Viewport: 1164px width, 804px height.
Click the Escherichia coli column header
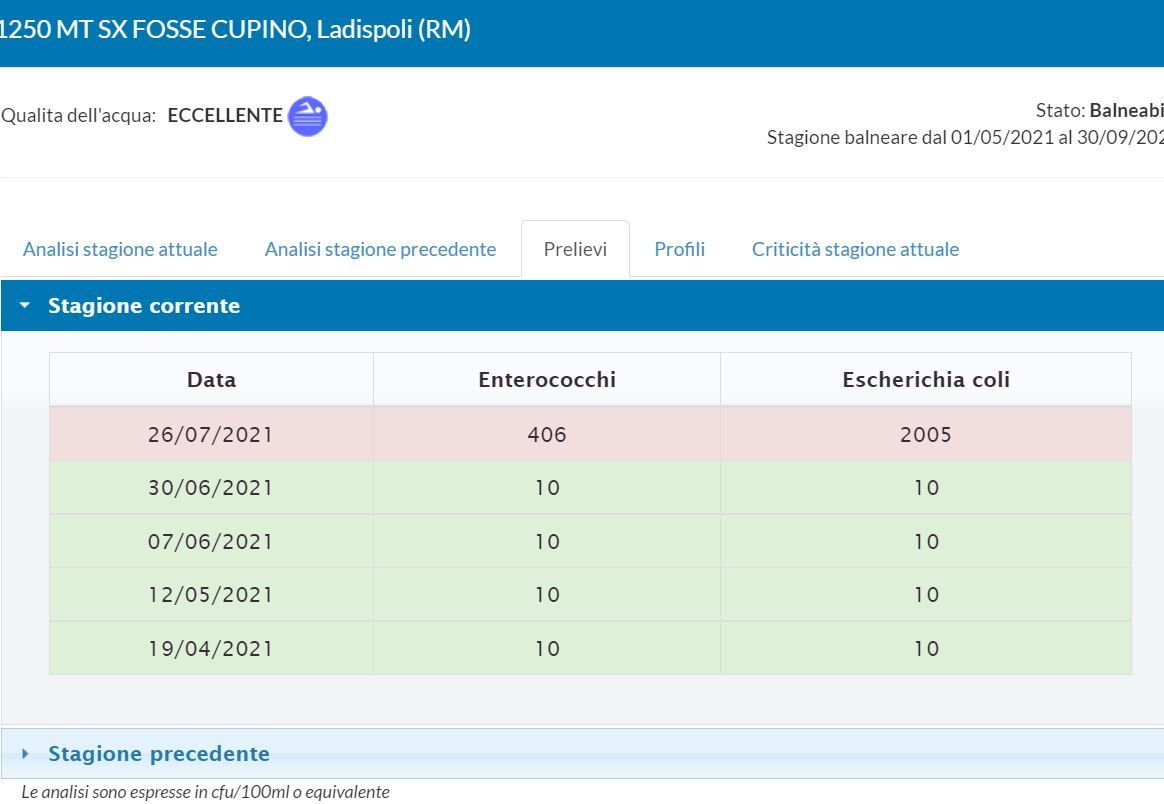pos(926,379)
